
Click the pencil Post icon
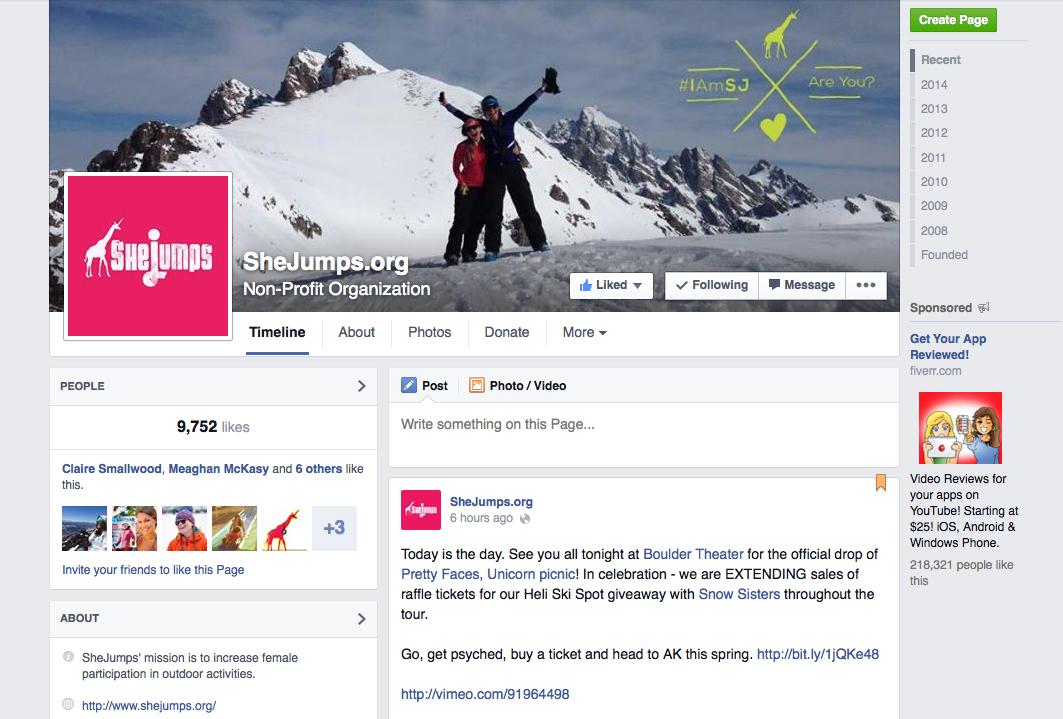tap(409, 386)
